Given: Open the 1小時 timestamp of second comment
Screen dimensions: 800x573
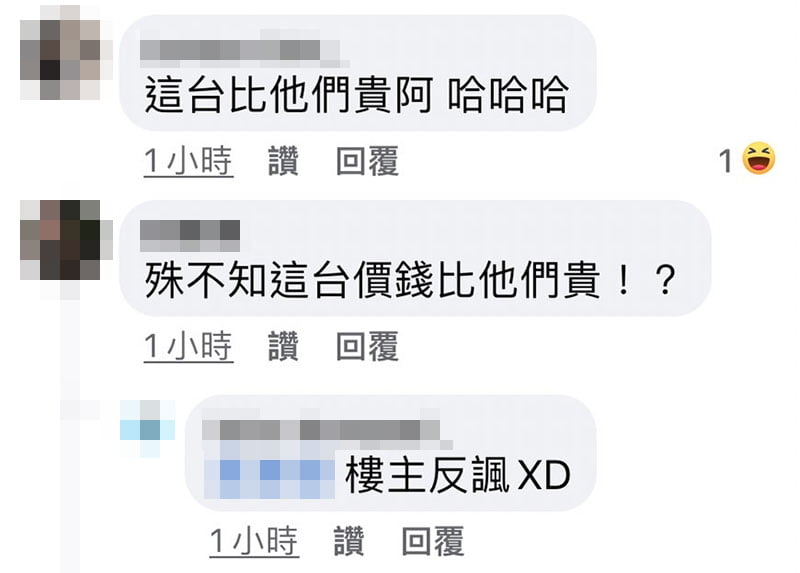Looking at the screenshot, I should (x=188, y=346).
